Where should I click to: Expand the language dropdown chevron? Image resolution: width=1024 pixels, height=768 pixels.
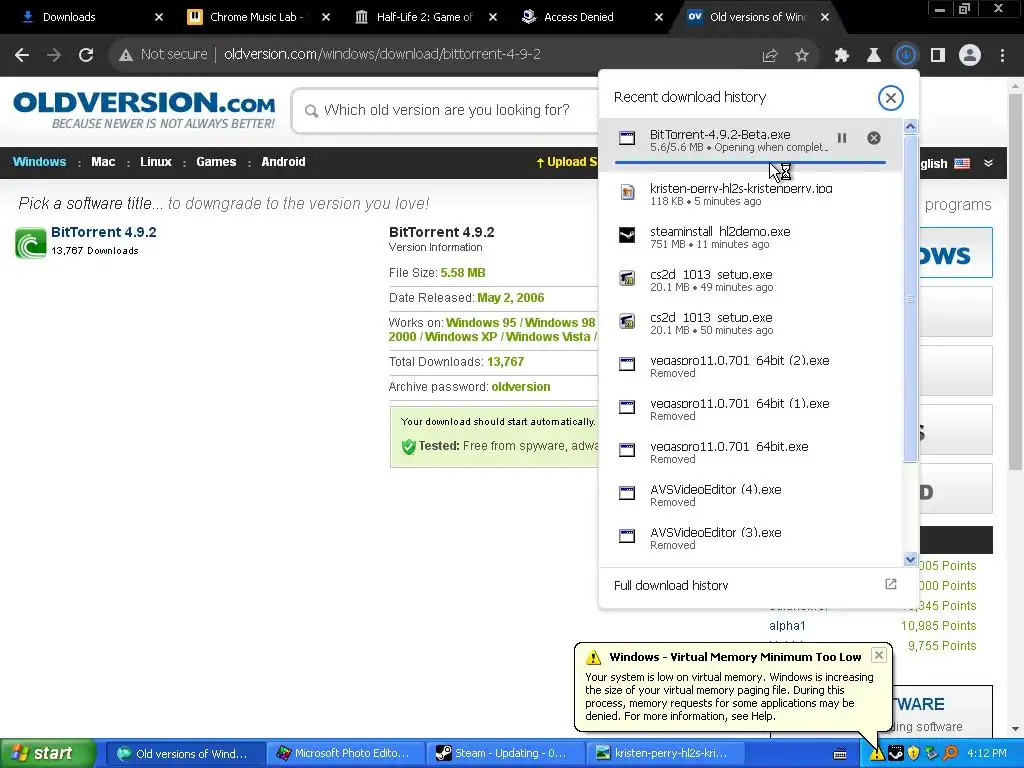[x=989, y=163]
